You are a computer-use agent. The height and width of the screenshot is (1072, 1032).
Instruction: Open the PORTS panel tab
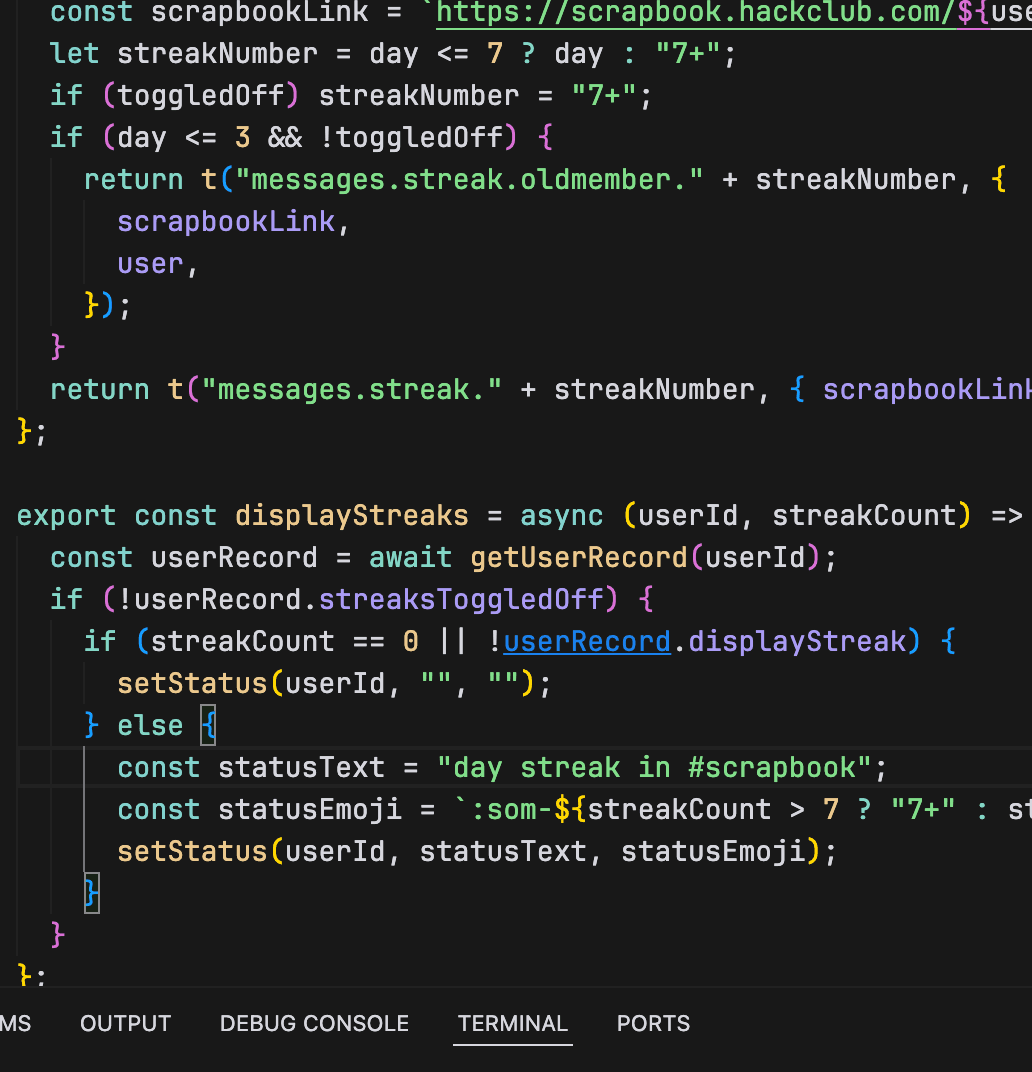(x=653, y=1023)
